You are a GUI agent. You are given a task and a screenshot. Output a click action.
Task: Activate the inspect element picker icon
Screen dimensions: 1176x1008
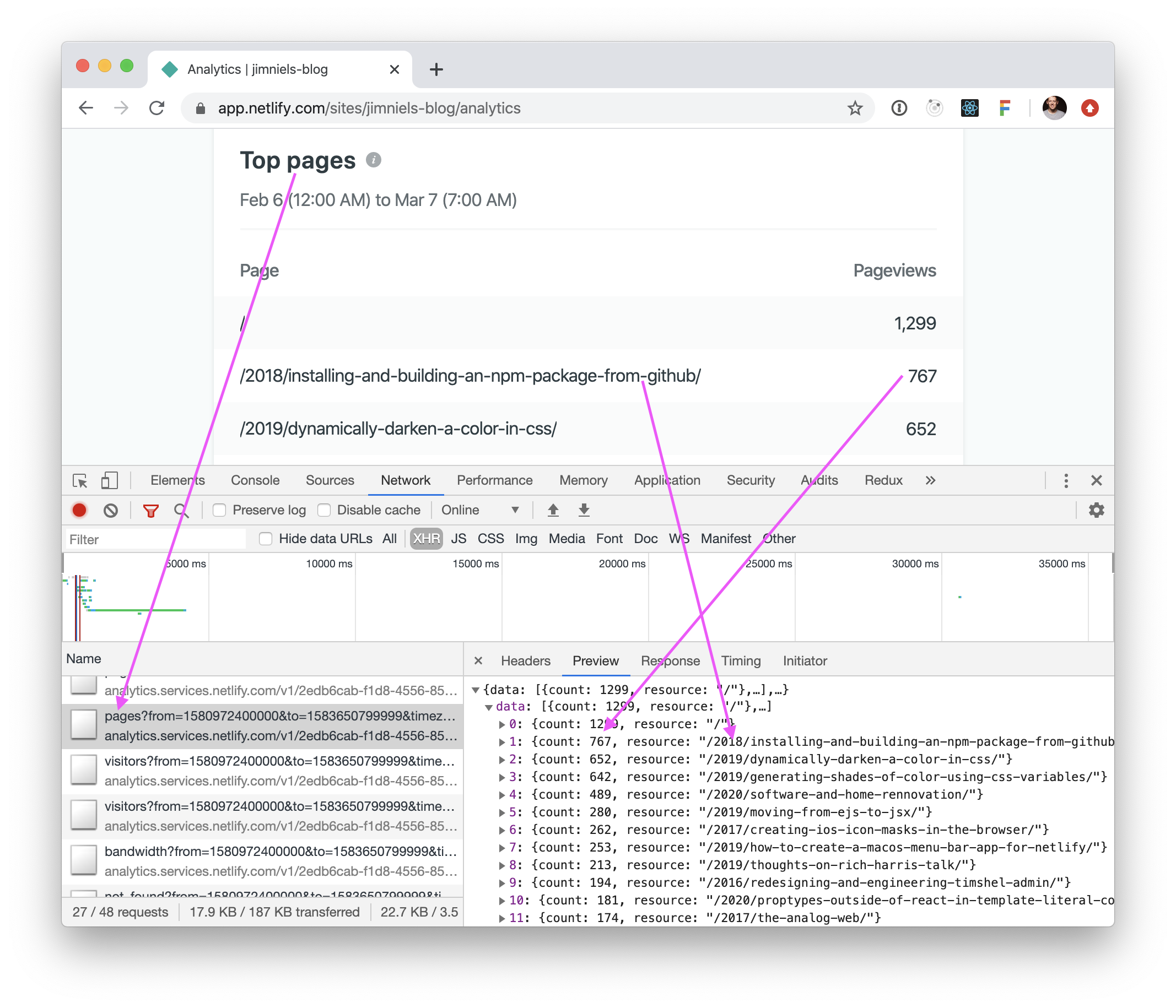pyautogui.click(x=80, y=480)
